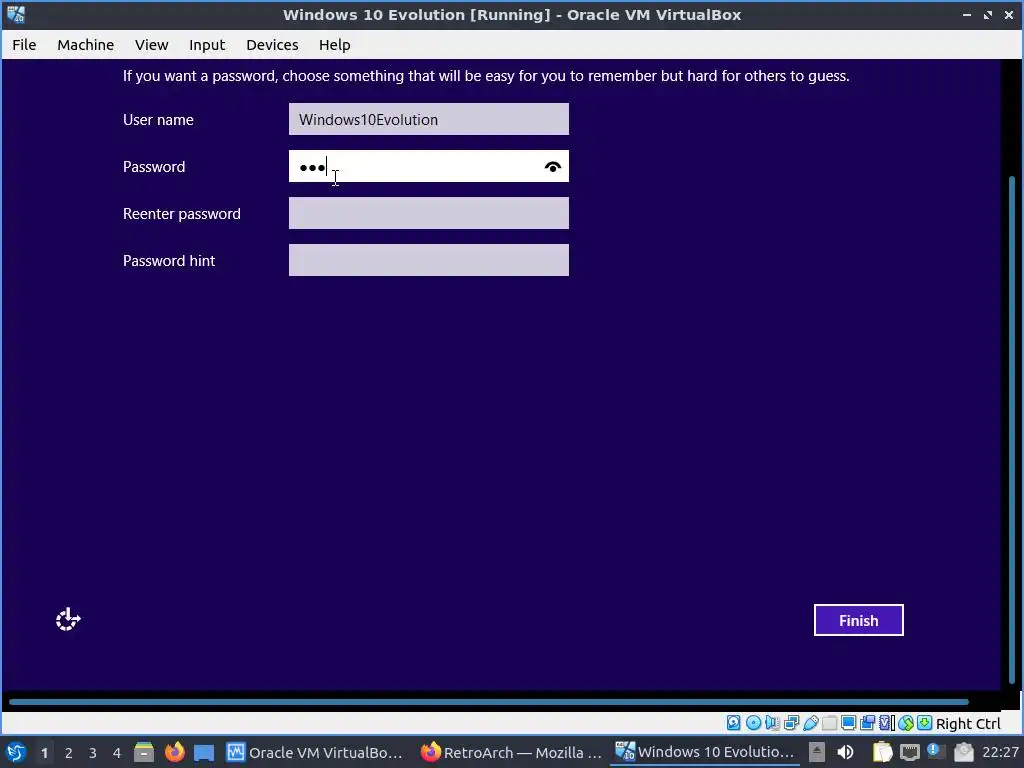Click the 22:27 clock
Screen dimensions: 1024x768
pyautogui.click(x=1000, y=752)
